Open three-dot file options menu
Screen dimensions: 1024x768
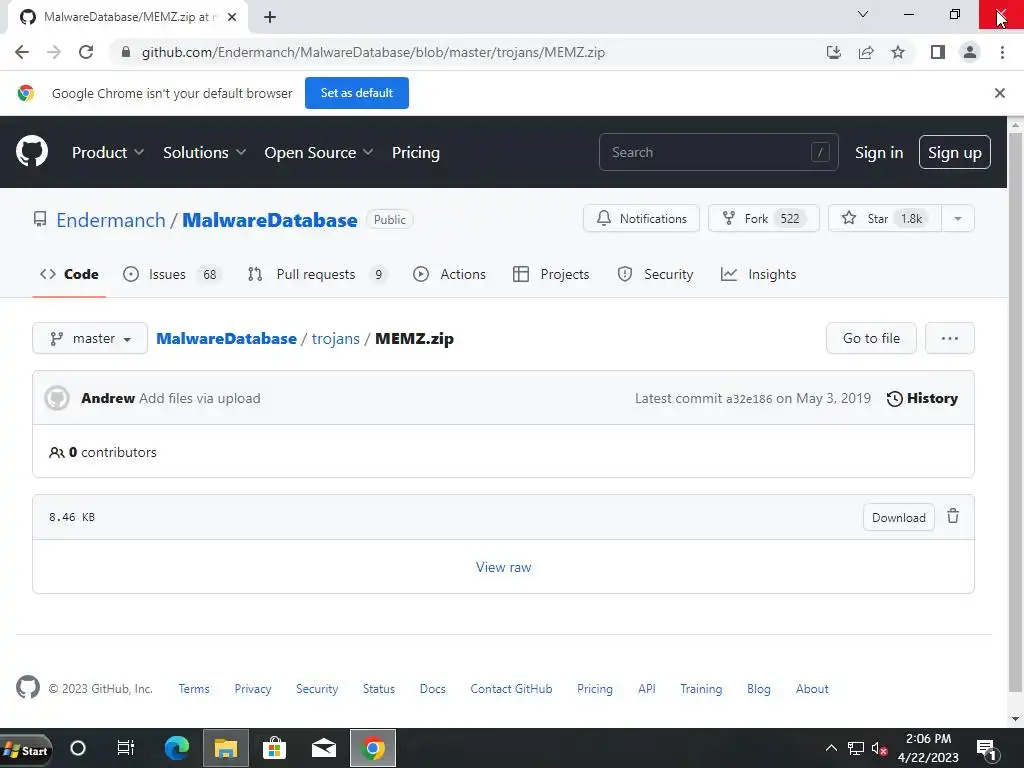tap(950, 338)
